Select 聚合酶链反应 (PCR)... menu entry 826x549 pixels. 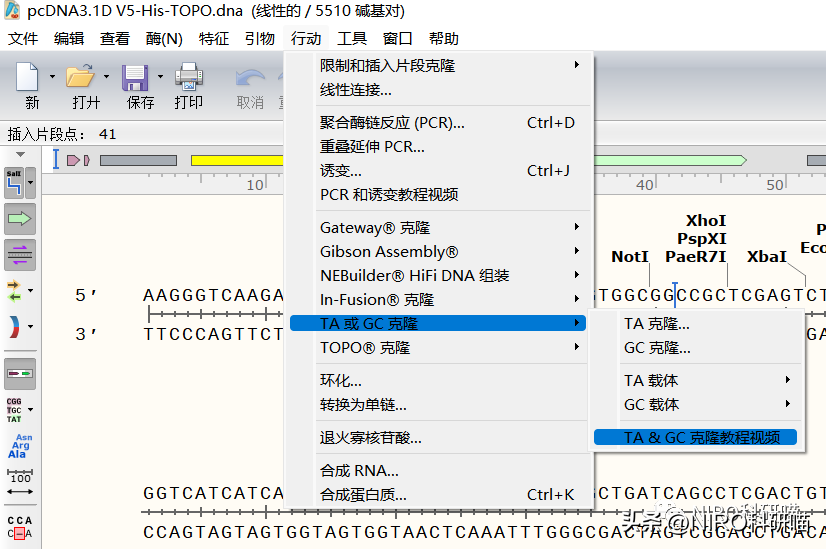click(392, 123)
